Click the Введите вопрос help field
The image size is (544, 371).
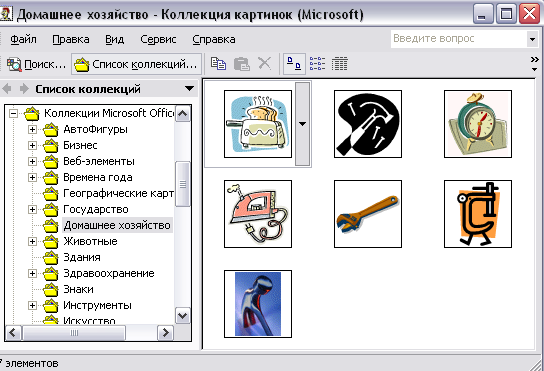point(459,39)
